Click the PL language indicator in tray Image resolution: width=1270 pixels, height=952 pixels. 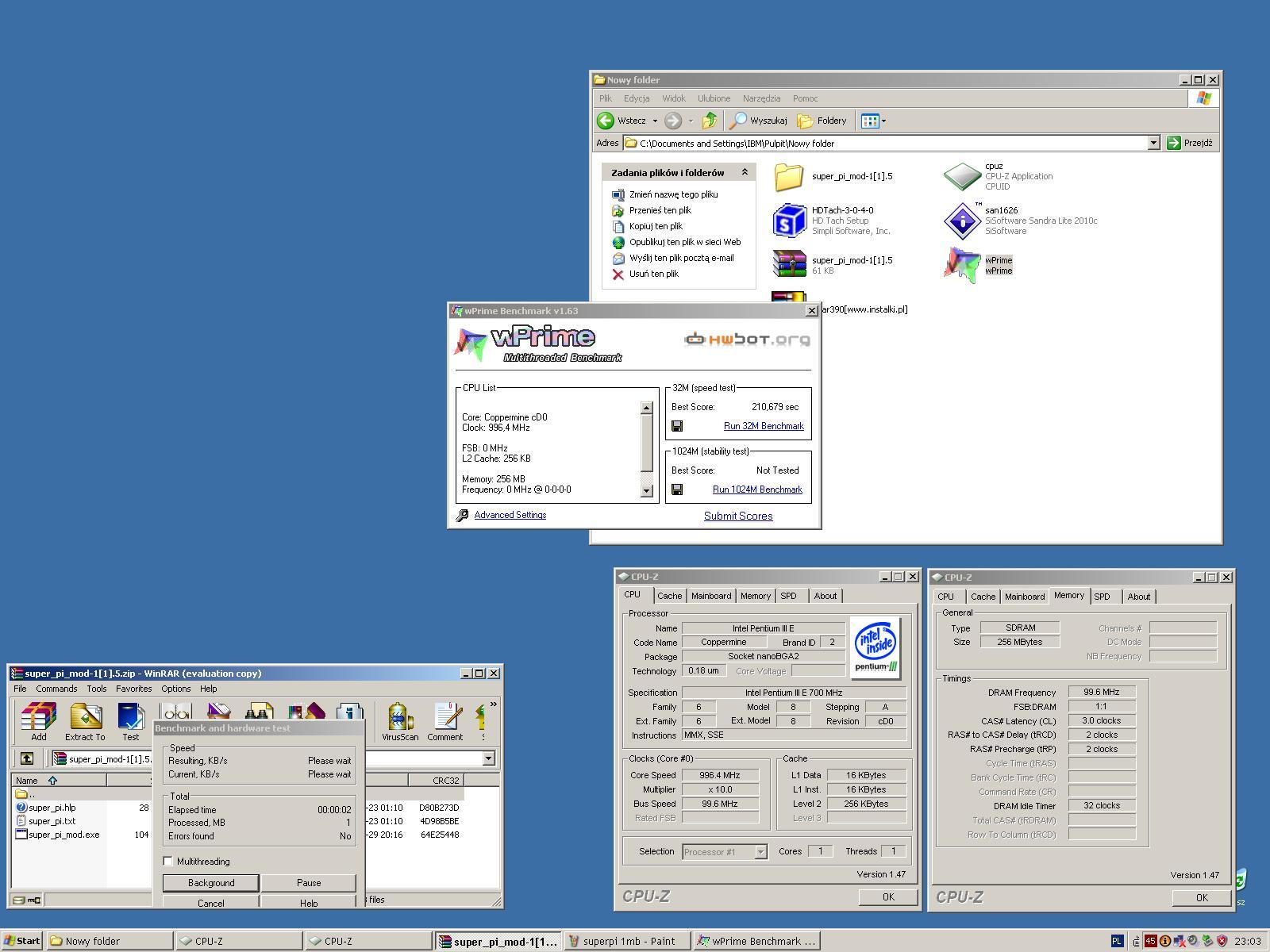(x=1117, y=941)
